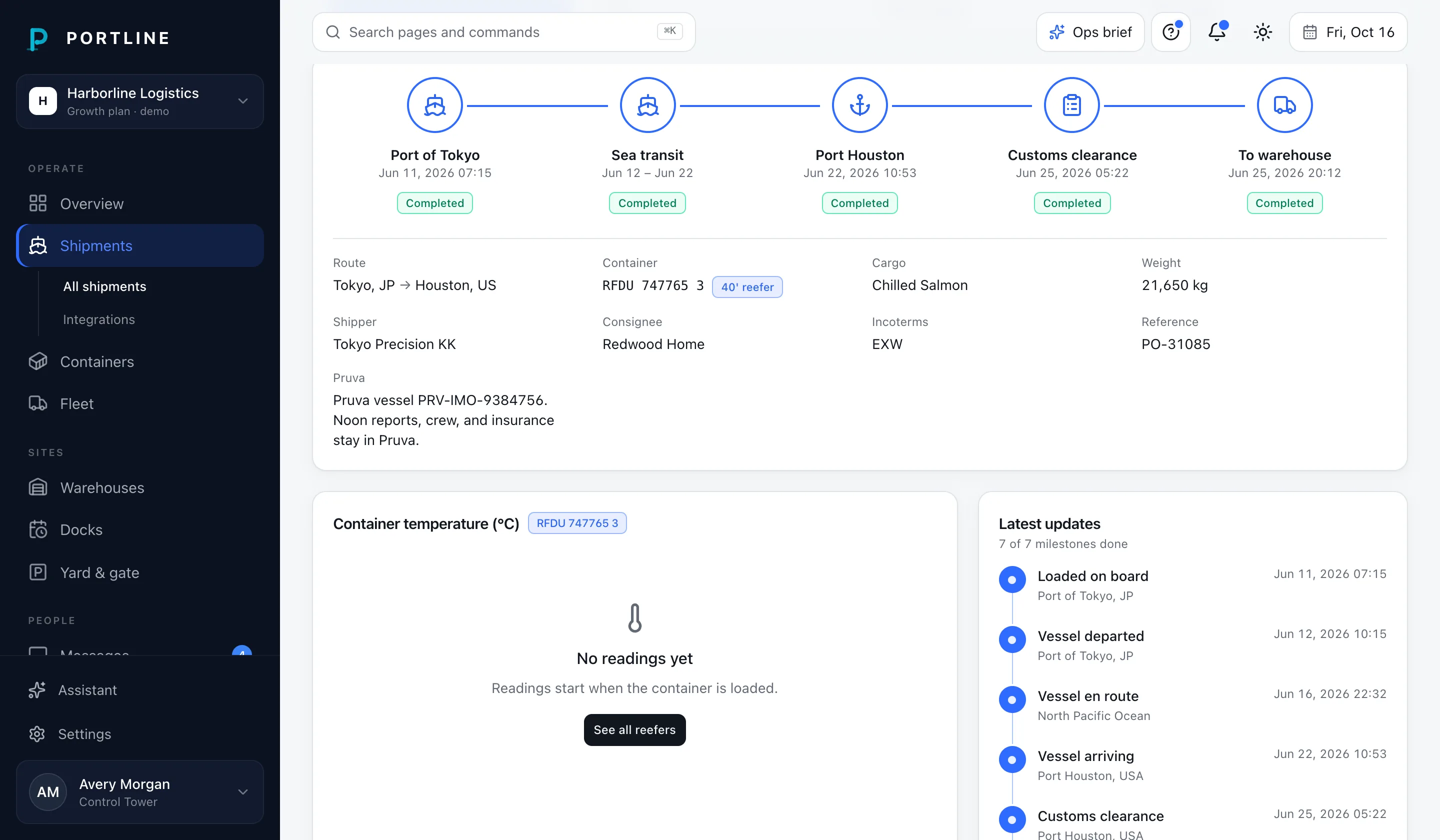Click the Customs clearance clipboard icon
This screenshot has width=1440, height=840.
coord(1072,105)
